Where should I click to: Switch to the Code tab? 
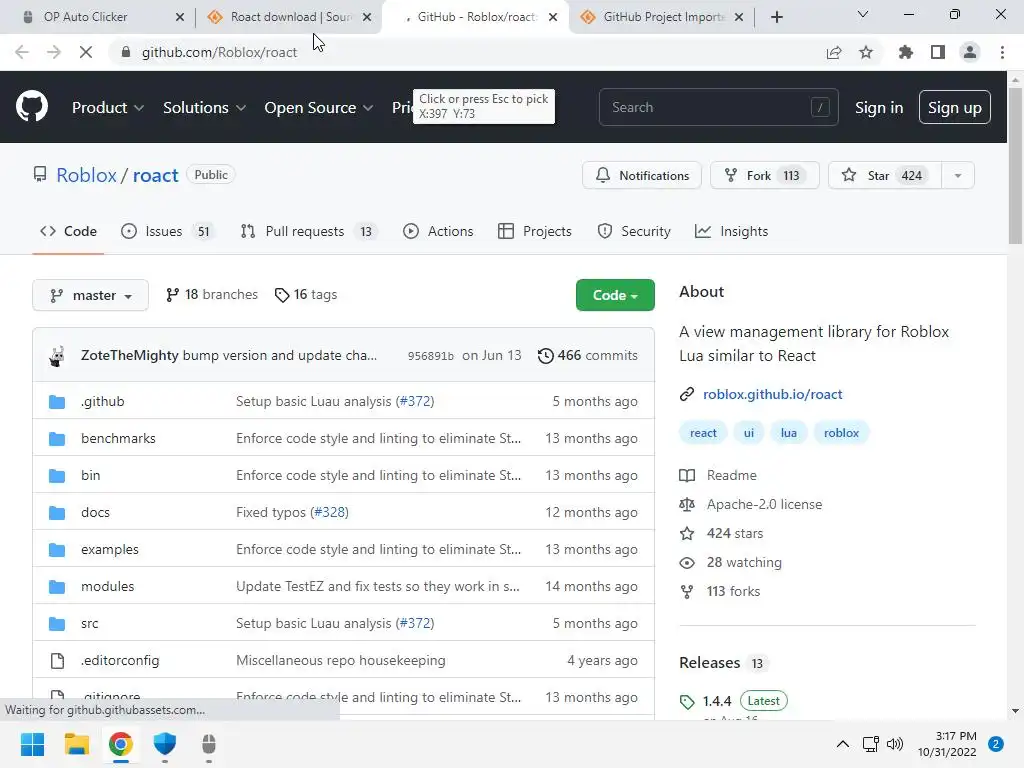click(x=68, y=231)
